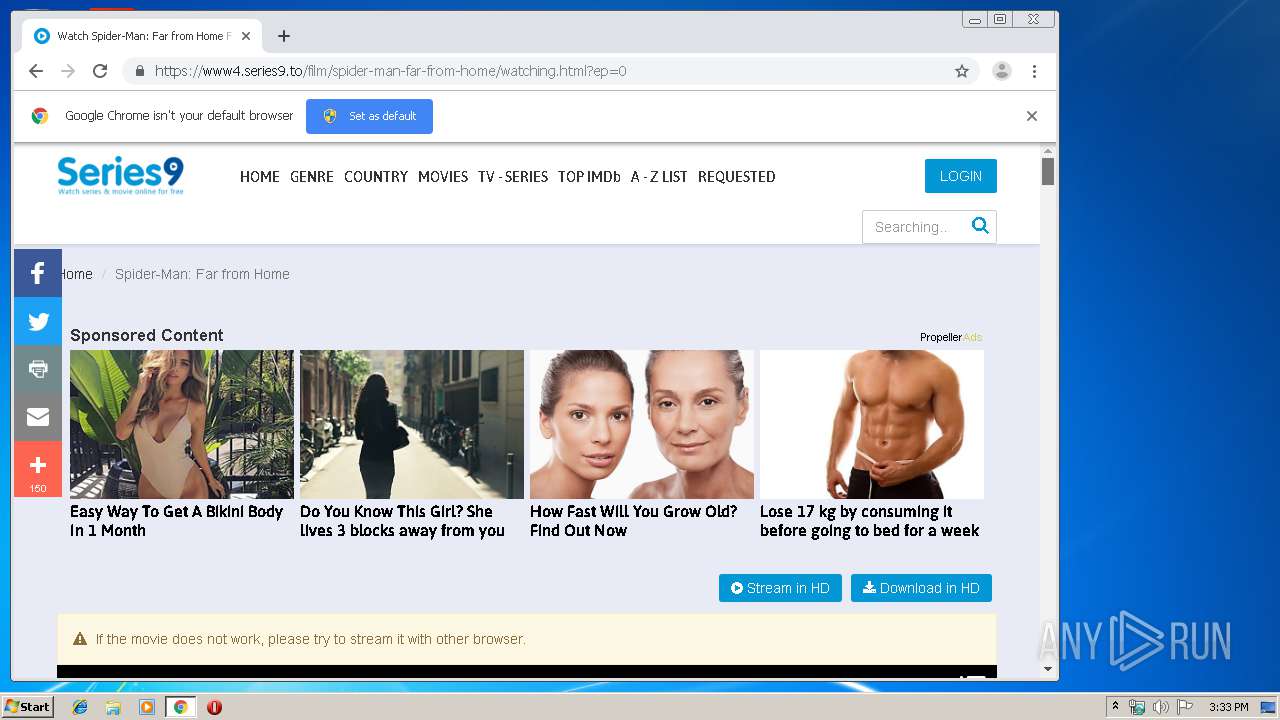Open the COUNTRY menu
This screenshot has width=1280, height=720.
click(376, 176)
